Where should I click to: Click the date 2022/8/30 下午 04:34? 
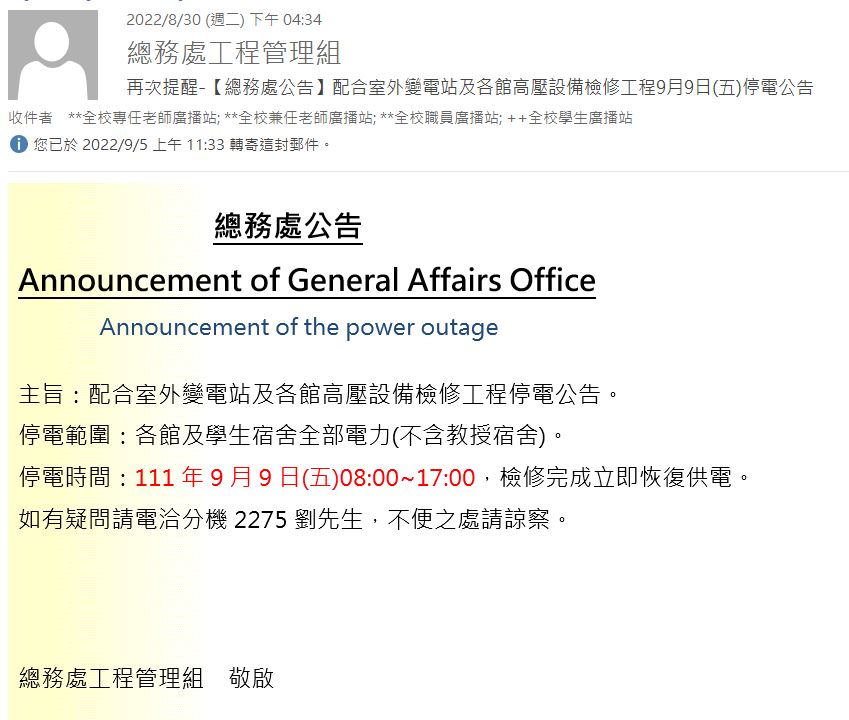pos(224,20)
